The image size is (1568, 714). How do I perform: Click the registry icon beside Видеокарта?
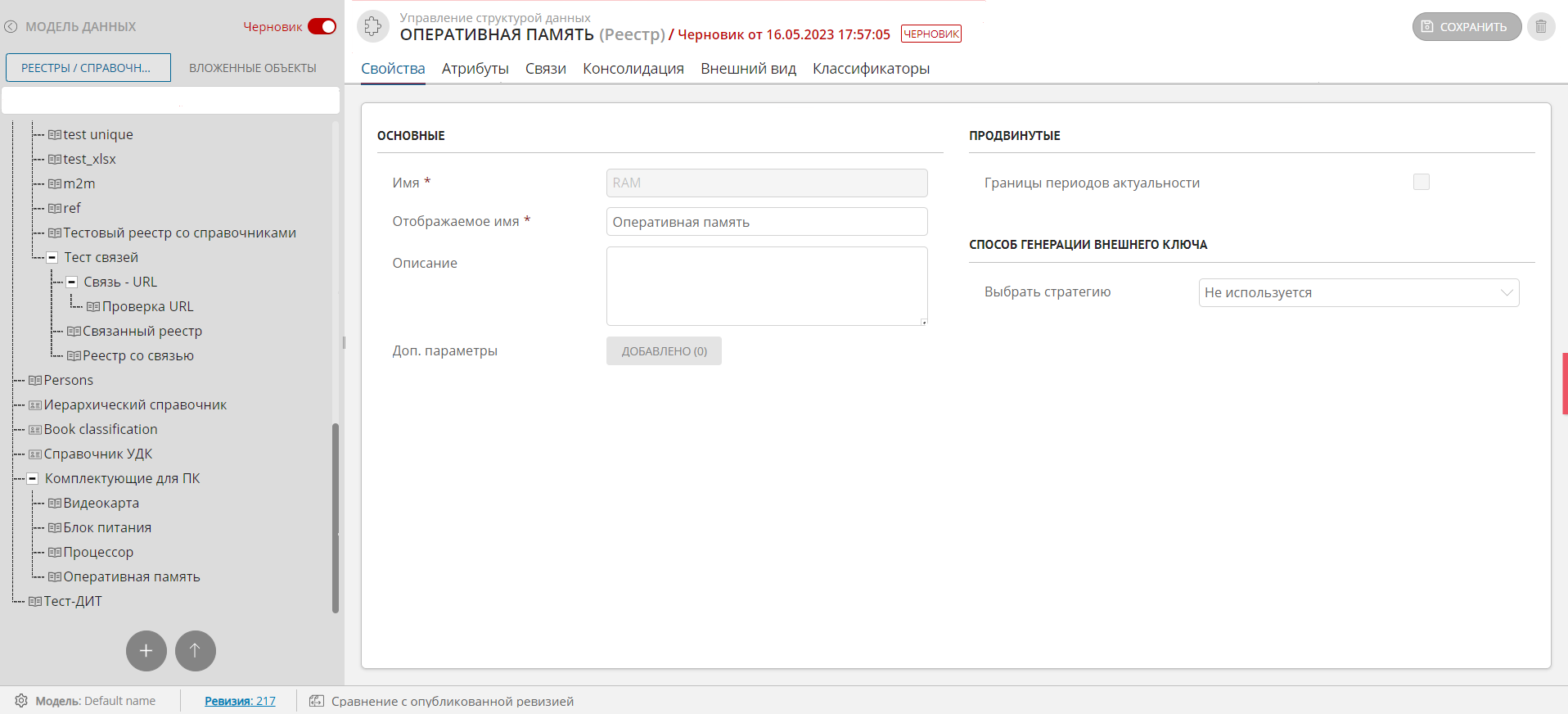(x=54, y=504)
